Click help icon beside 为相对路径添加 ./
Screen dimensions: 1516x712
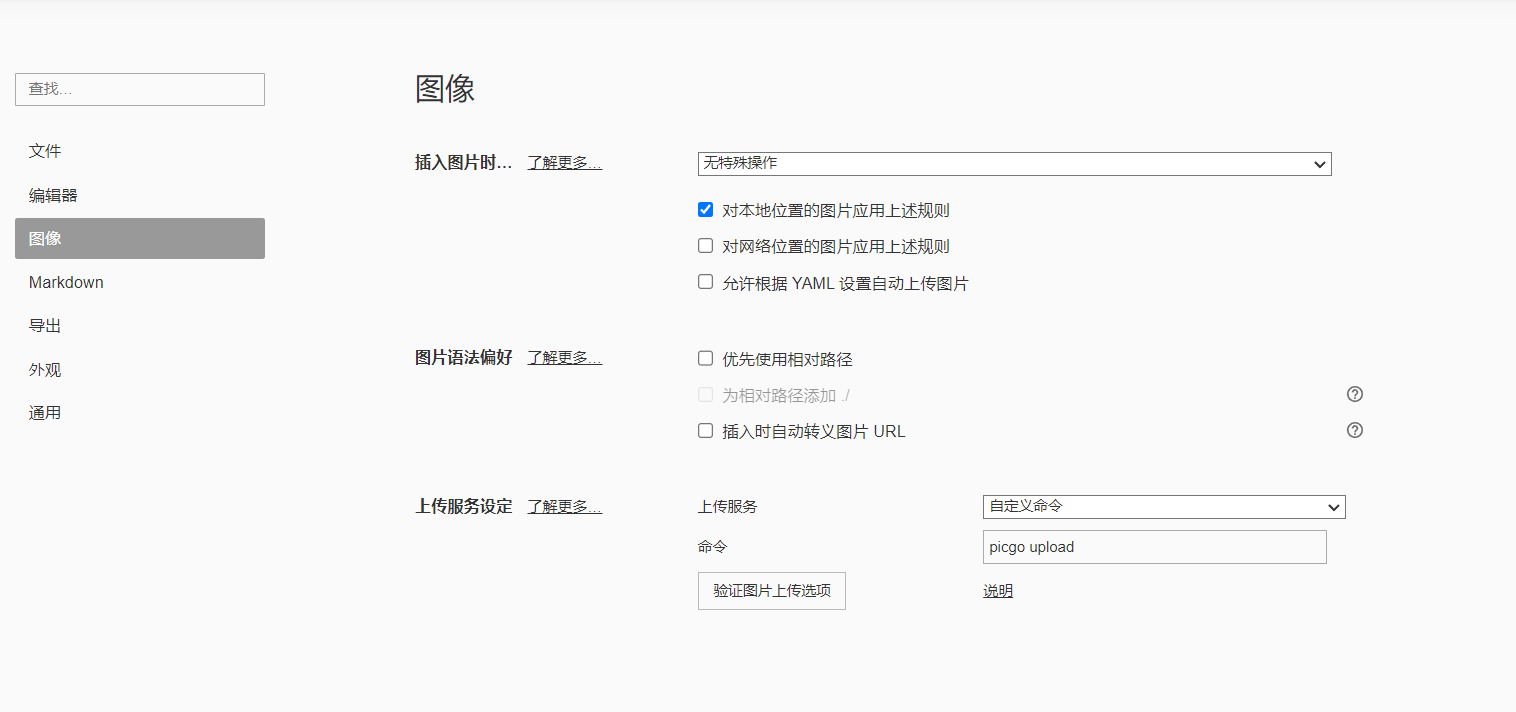click(1355, 394)
